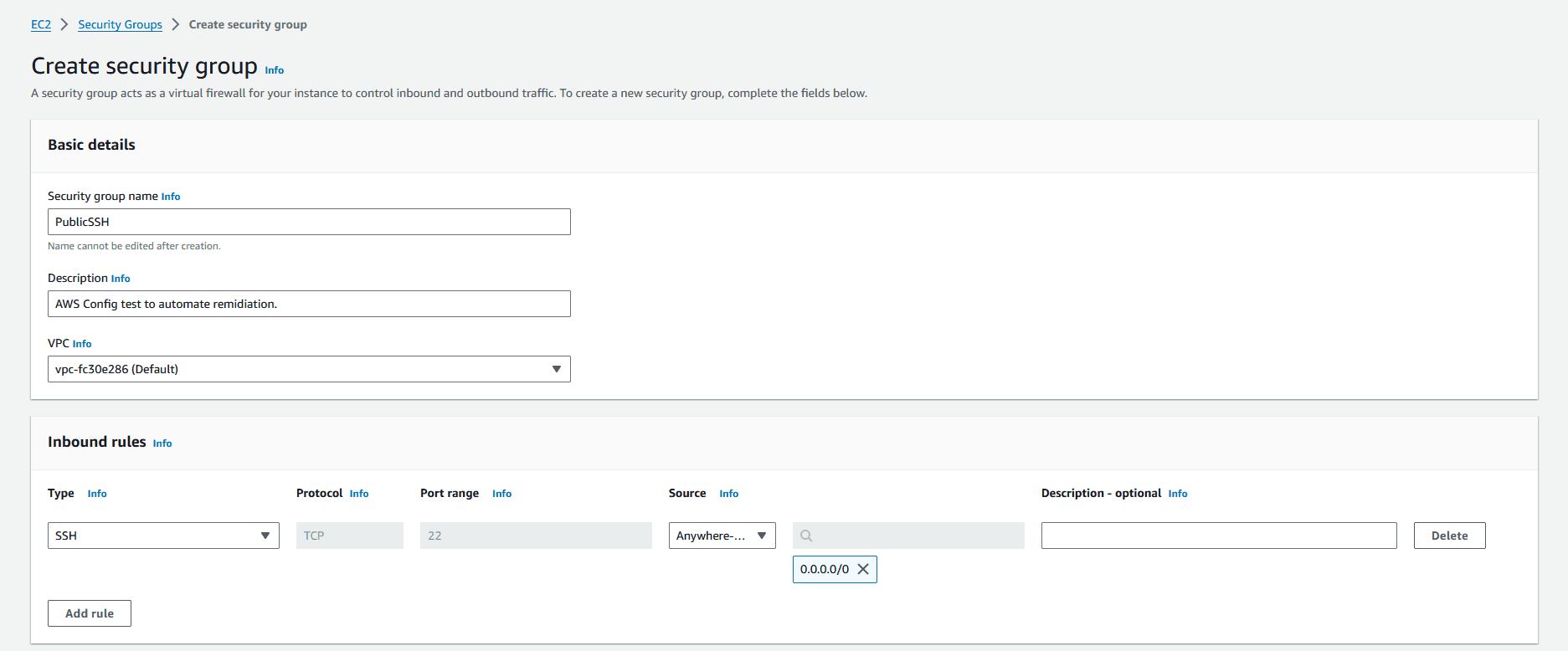Open Info link for Source column
1568x651 pixels.
tap(728, 494)
